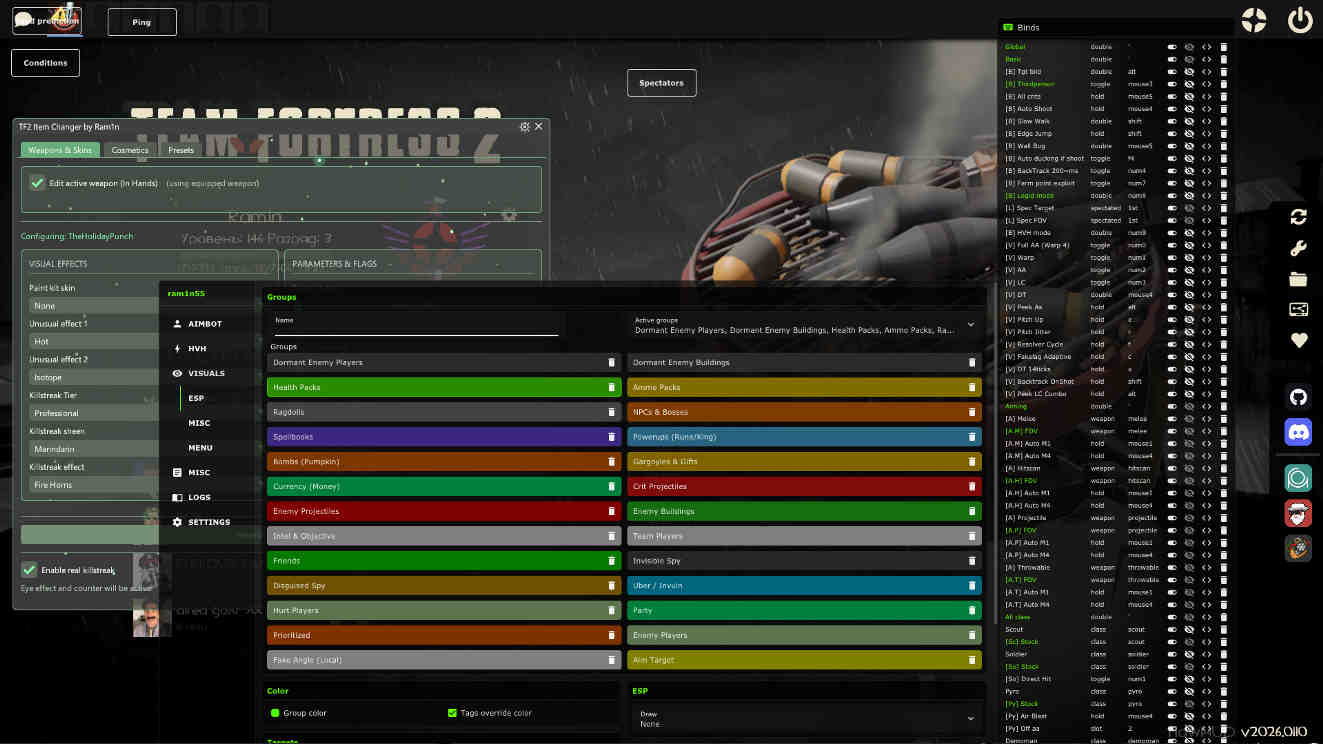Open the folder icon in right sidebar
The height and width of the screenshot is (744, 1323).
[x=1298, y=279]
